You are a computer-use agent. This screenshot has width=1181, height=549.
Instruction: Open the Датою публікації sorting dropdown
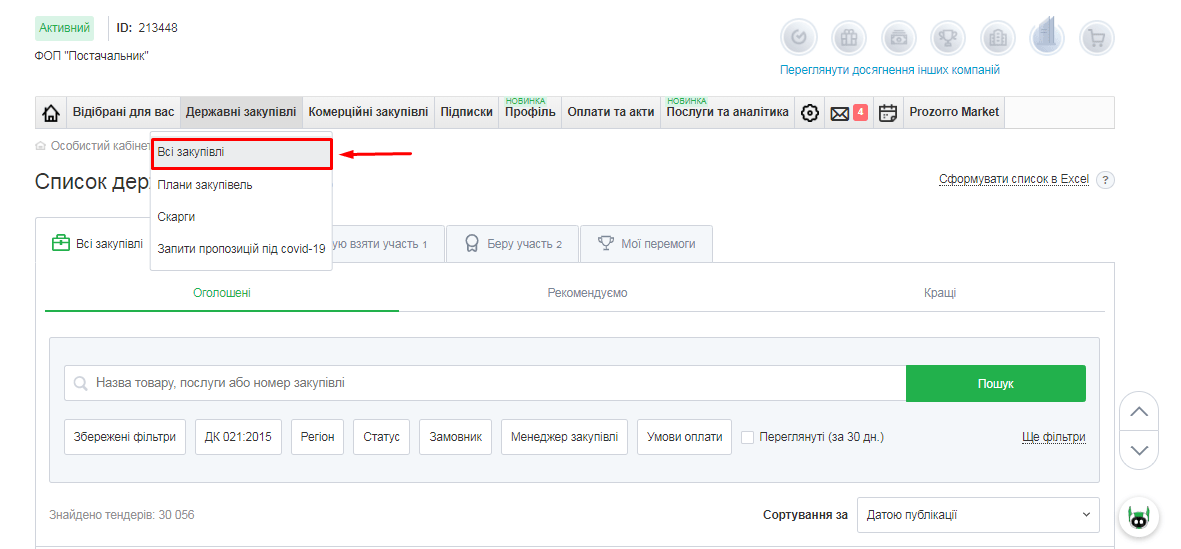(977, 515)
